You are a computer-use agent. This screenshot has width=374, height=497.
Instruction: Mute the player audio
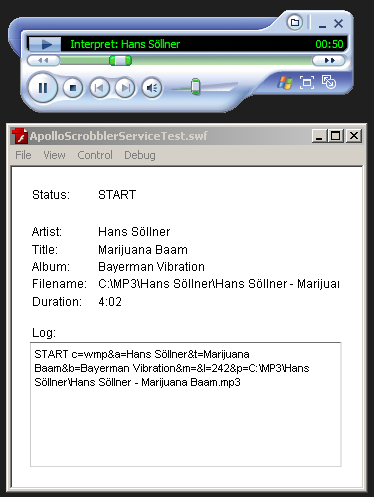152,88
